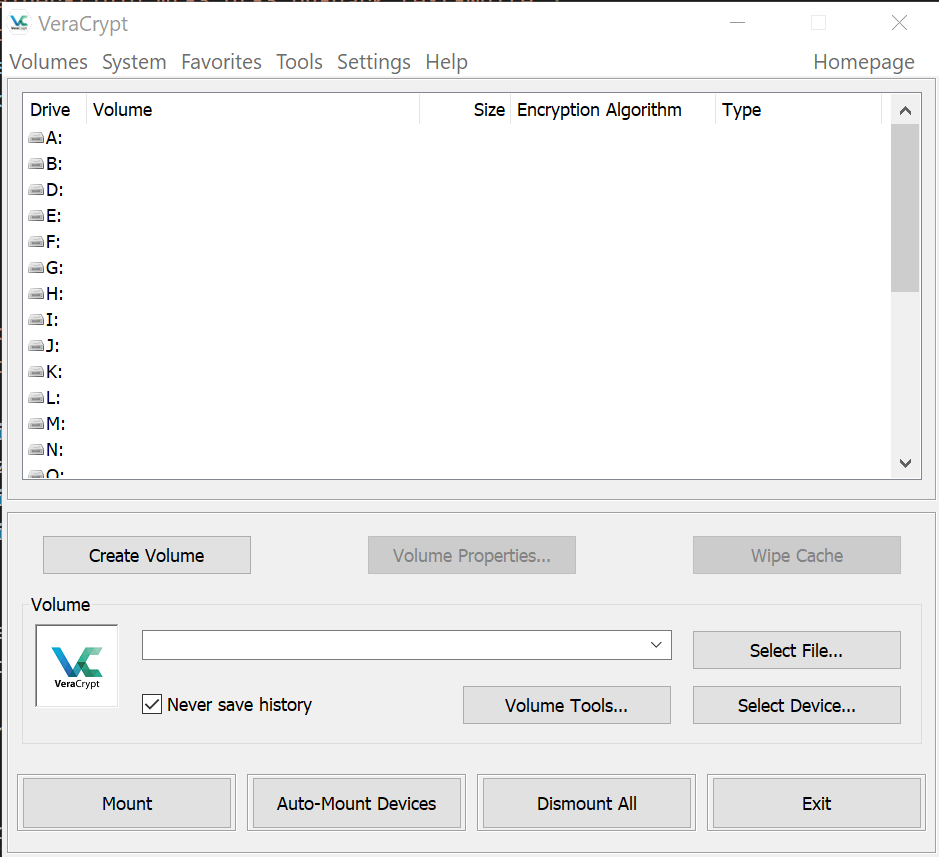Screen dimensions: 939x857
Task: Choose the J: drive slot icon
Action: [36, 346]
